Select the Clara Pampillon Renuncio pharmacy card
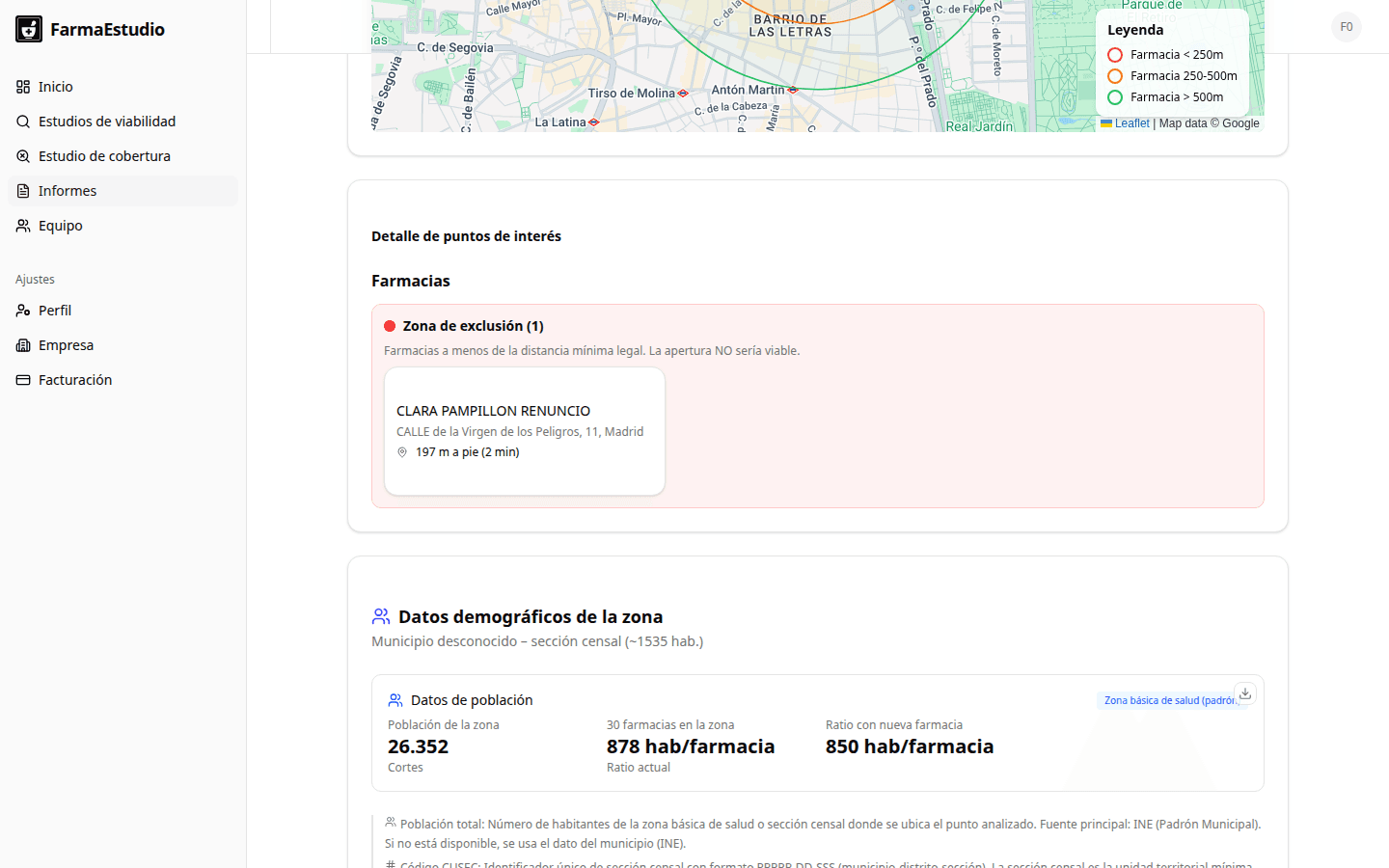 pos(524,431)
